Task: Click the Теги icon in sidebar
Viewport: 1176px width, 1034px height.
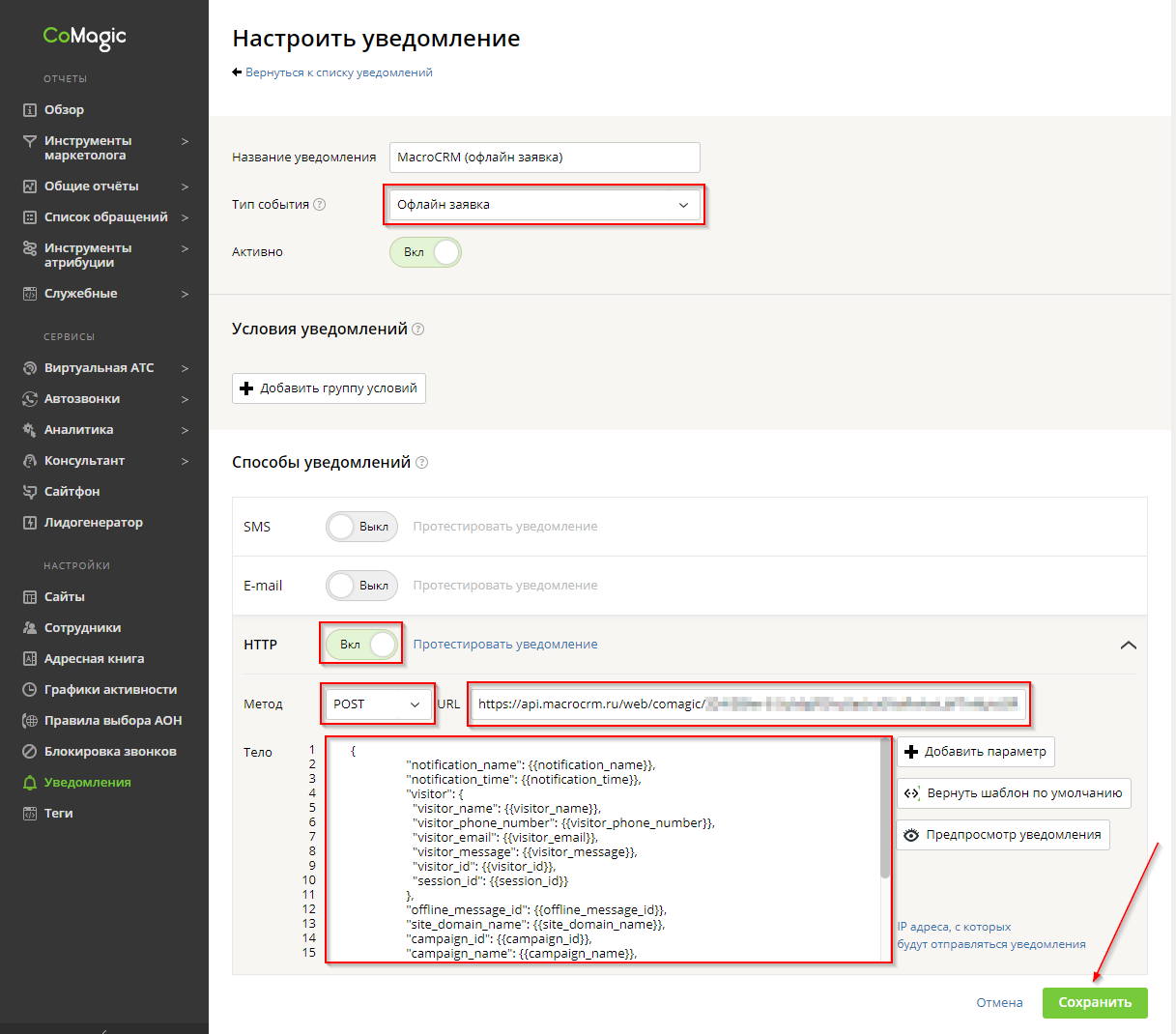Action: [x=30, y=814]
